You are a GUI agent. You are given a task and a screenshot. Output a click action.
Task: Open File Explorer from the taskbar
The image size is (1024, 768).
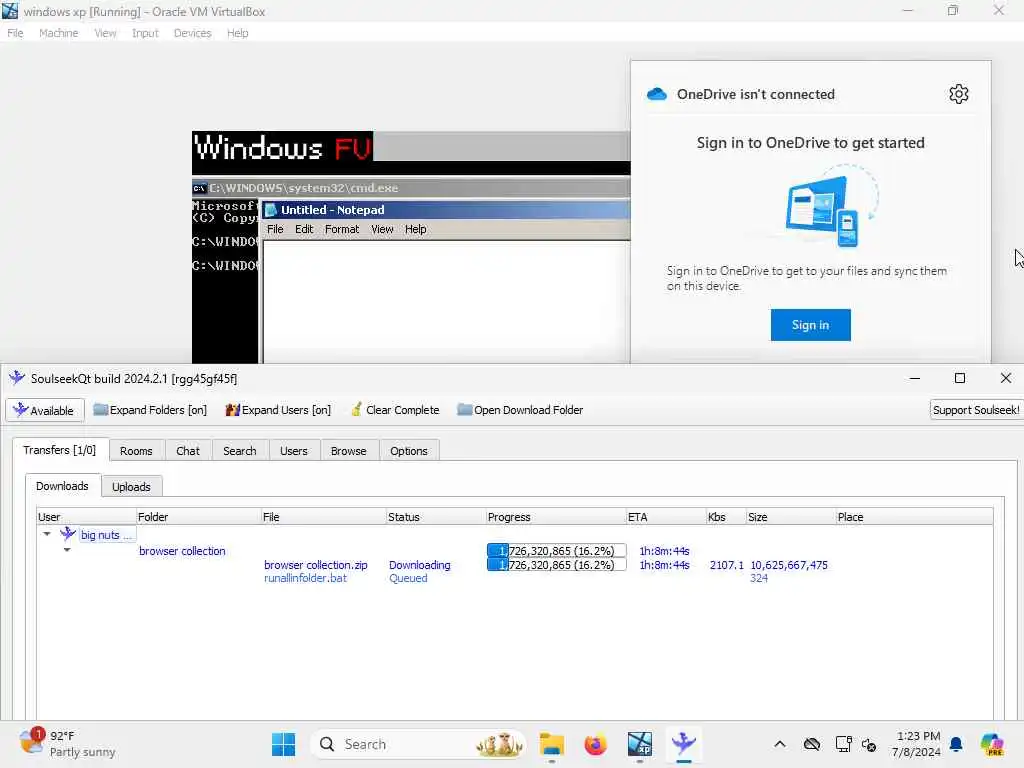(x=552, y=744)
